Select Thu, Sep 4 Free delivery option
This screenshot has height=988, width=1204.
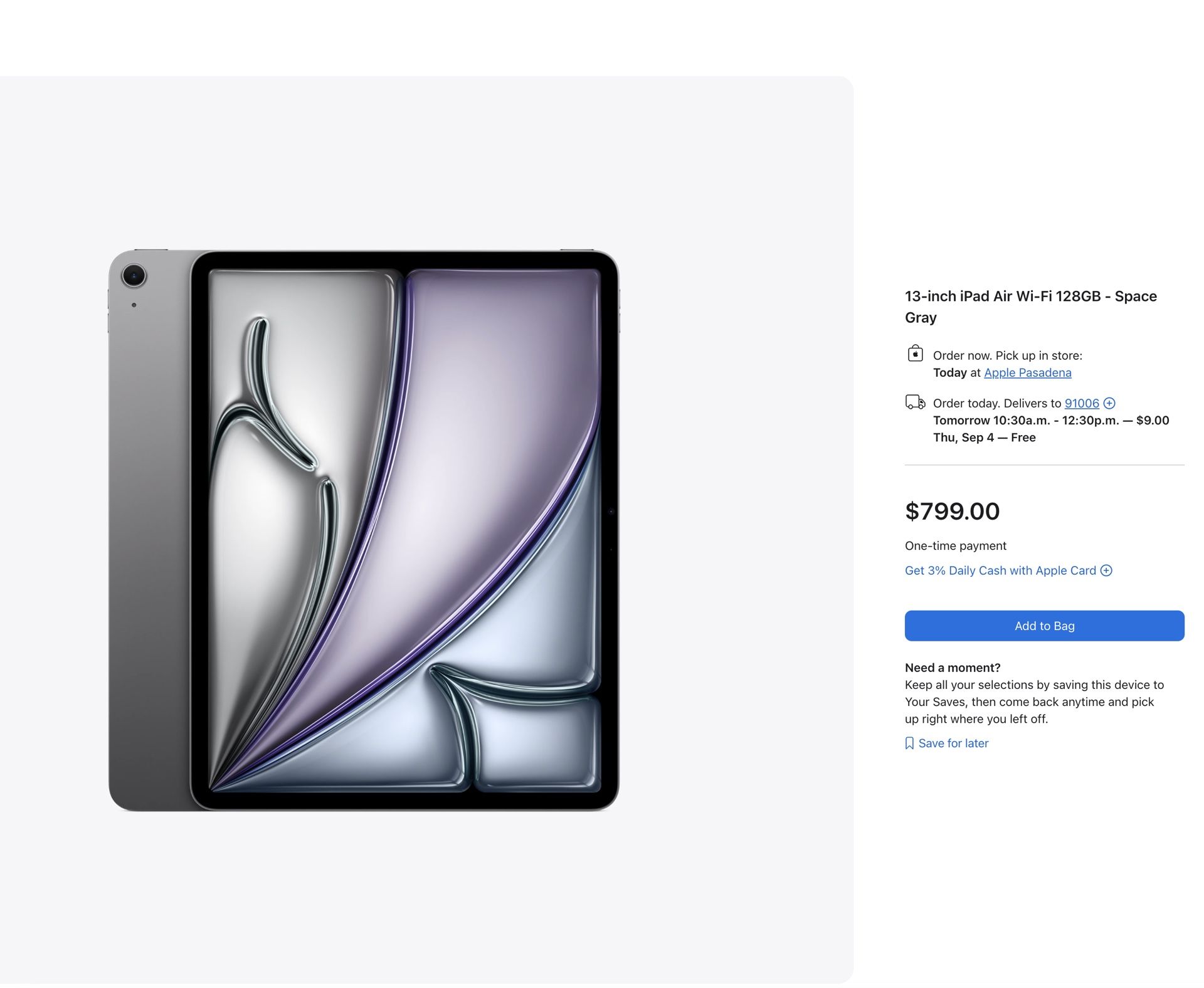[984, 437]
